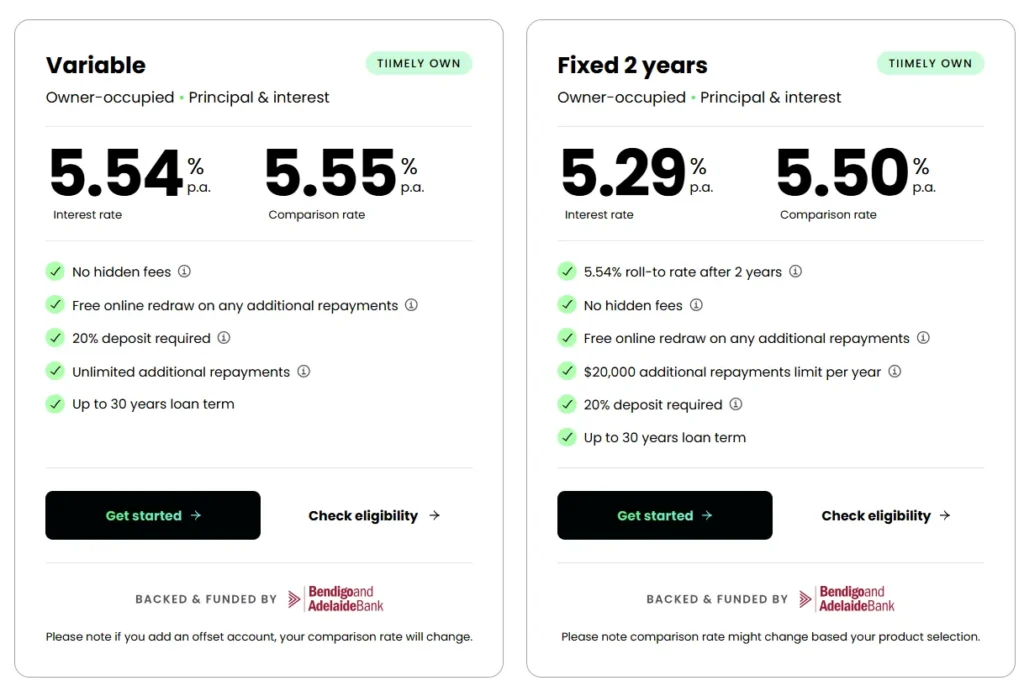The image size is (1024, 686).
Task: Click info icon next to Variable '20% deposit required'
Action: (224, 338)
